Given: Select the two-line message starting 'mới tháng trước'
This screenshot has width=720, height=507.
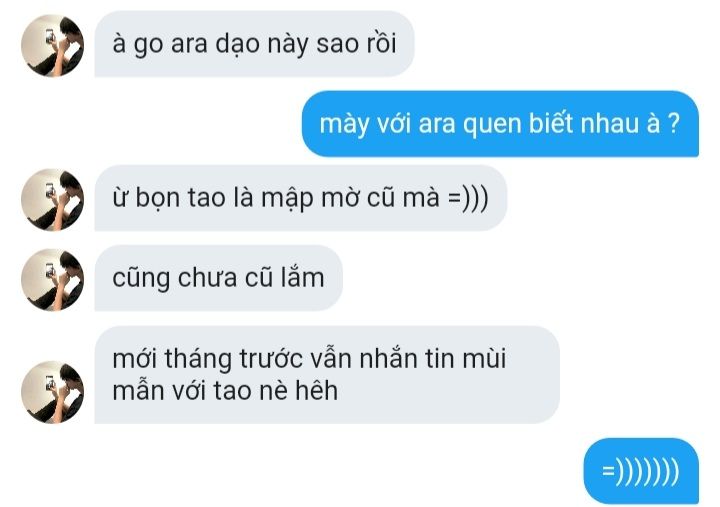Looking at the screenshot, I should (327, 375).
